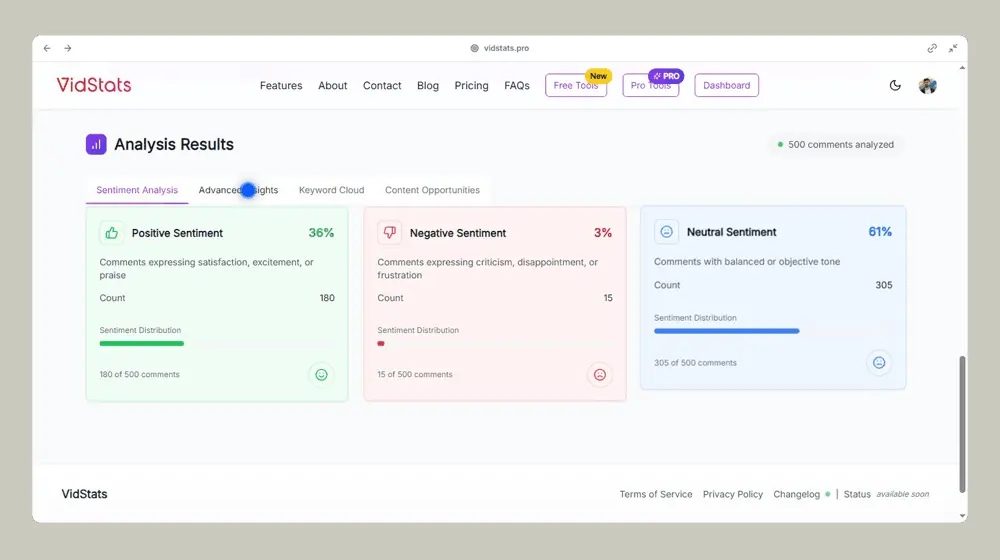The width and height of the screenshot is (1000, 560).
Task: Click the browser back arrow
Action: pos(47,48)
